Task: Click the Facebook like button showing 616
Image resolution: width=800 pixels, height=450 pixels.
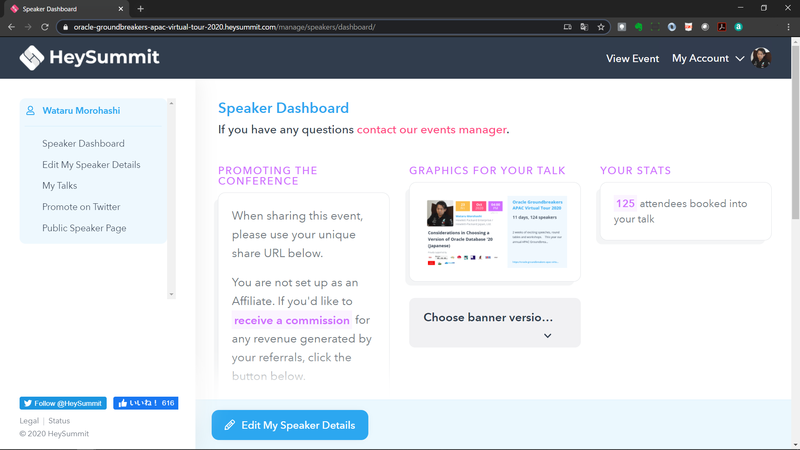Action: pos(145,403)
